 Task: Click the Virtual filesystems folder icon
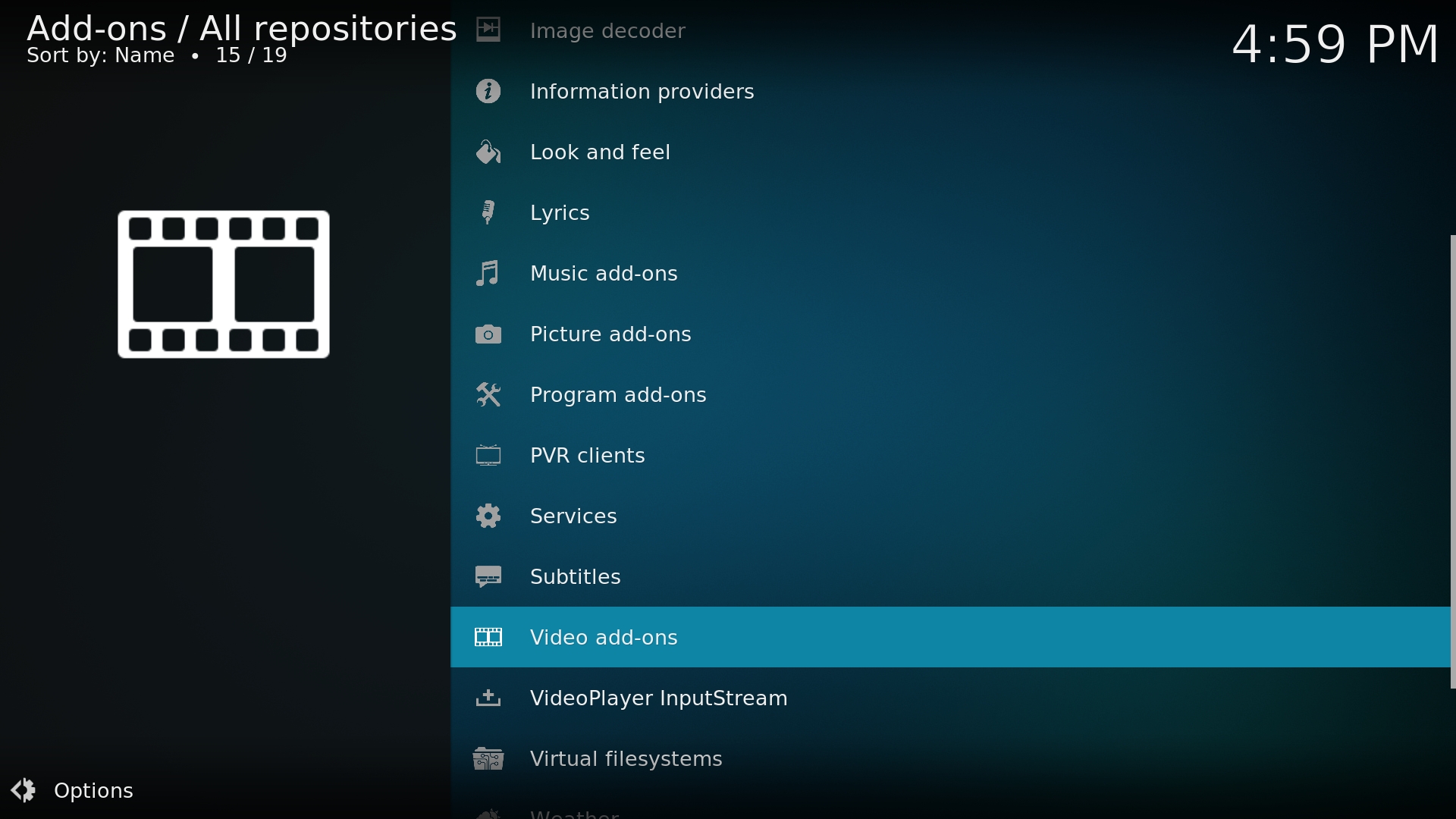pos(488,759)
